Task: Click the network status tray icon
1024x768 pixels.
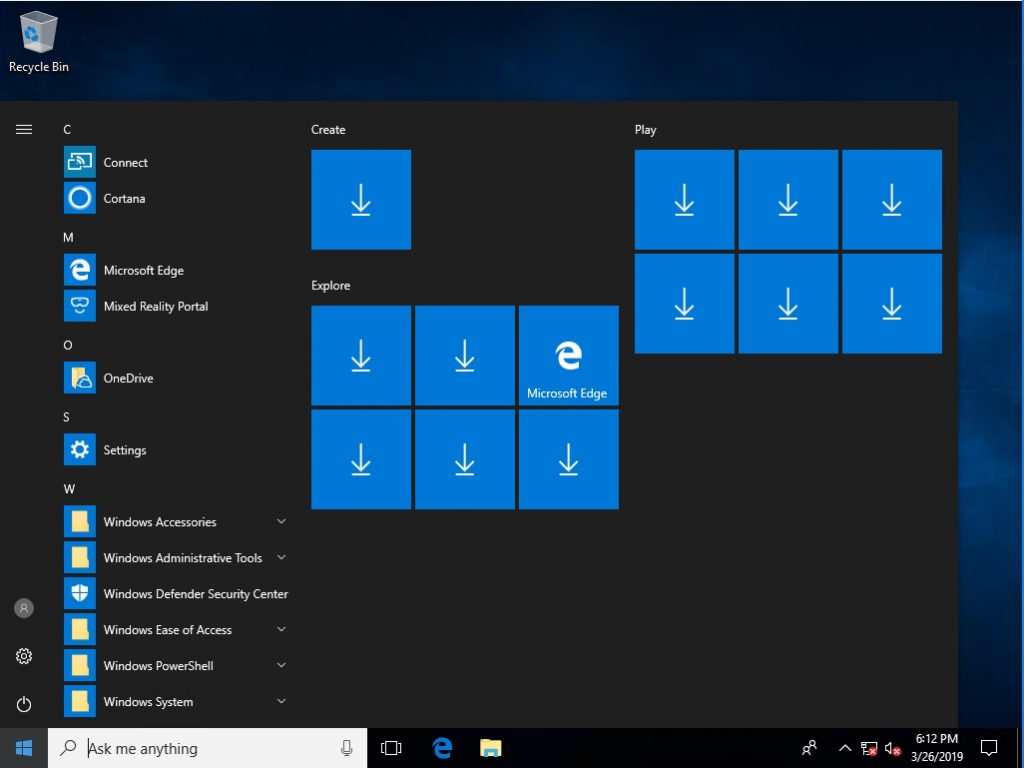Action: pyautogui.click(x=869, y=748)
